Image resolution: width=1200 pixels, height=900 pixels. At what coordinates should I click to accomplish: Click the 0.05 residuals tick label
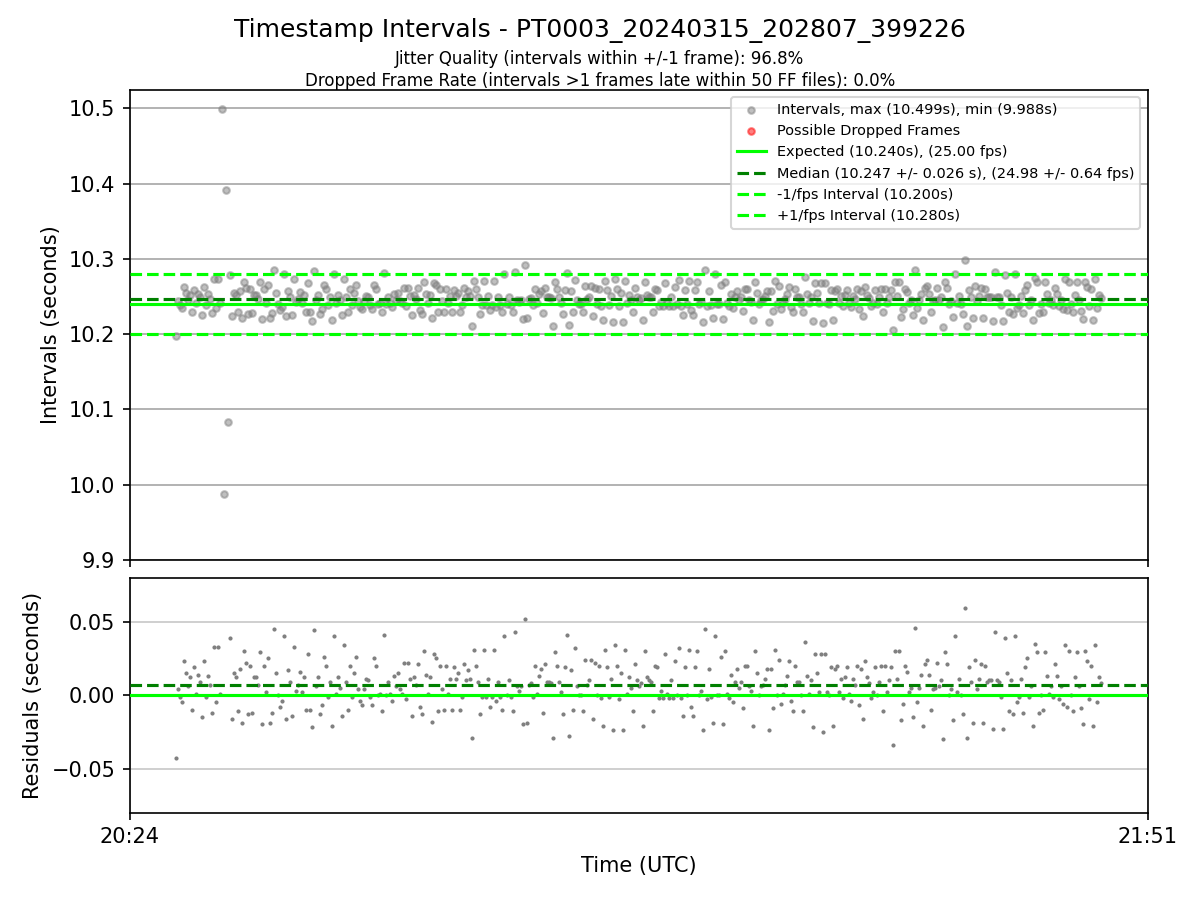(x=92, y=622)
